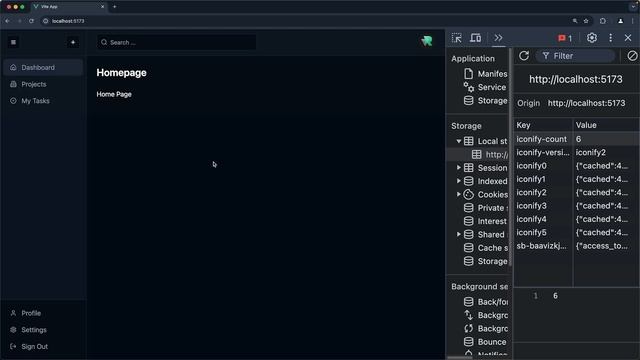The image size is (640, 360).
Task: Click Sign Out in the sidebar
Action: pyautogui.click(x=43, y=347)
